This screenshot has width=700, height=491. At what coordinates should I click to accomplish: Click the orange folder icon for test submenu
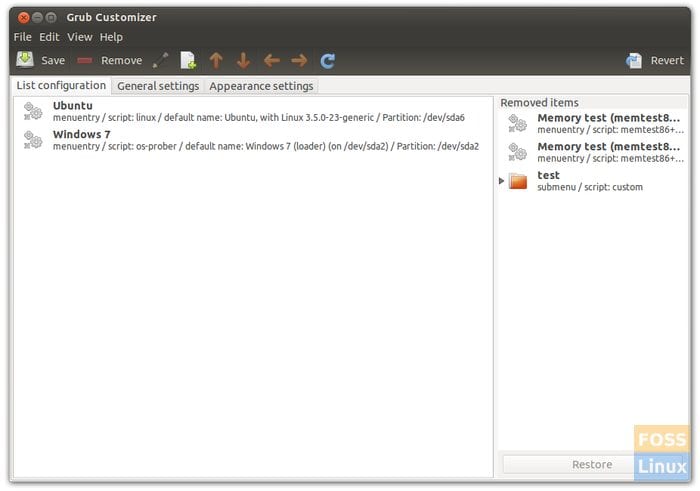(518, 181)
